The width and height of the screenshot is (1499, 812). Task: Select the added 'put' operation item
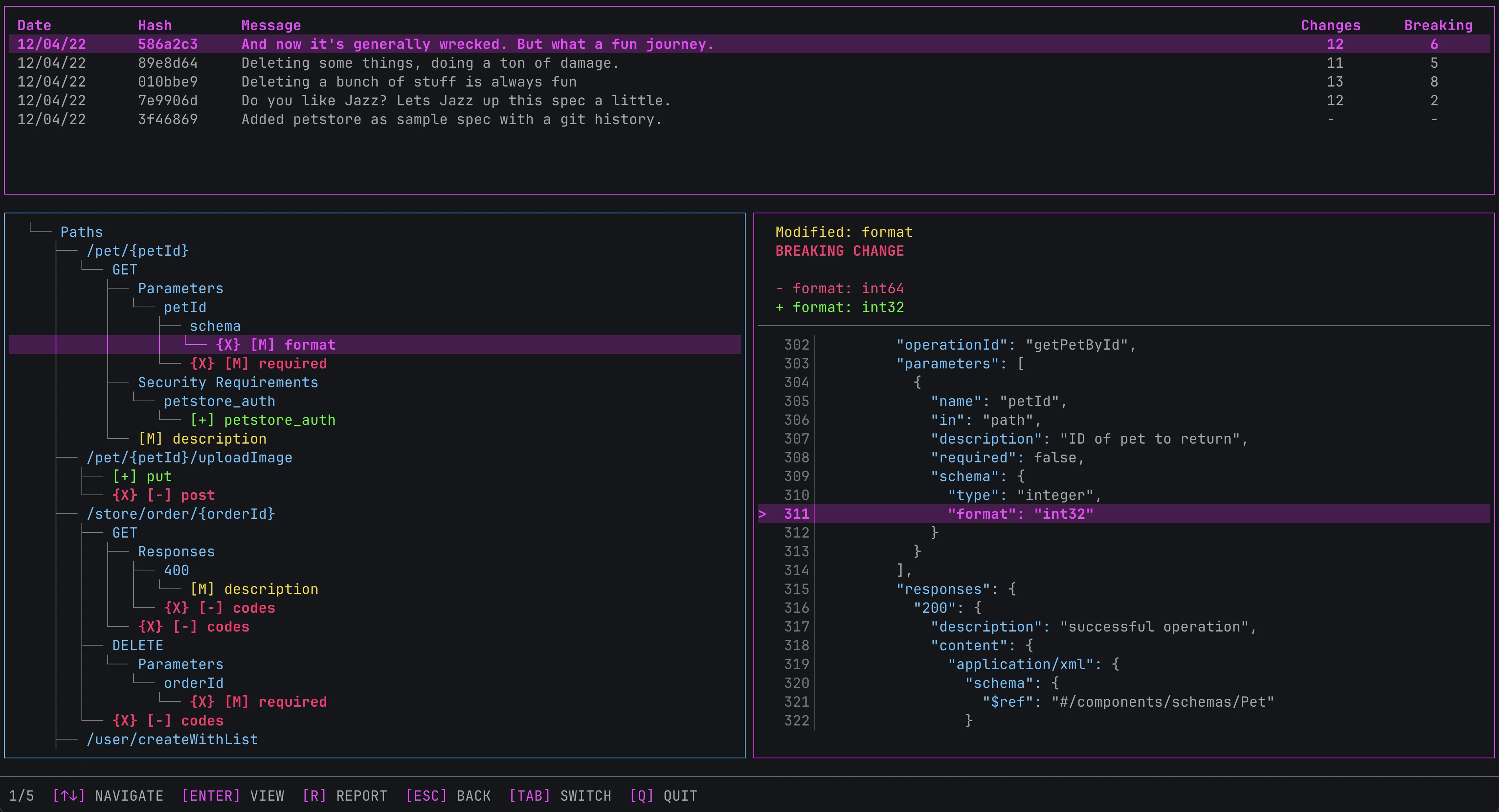tap(142, 476)
